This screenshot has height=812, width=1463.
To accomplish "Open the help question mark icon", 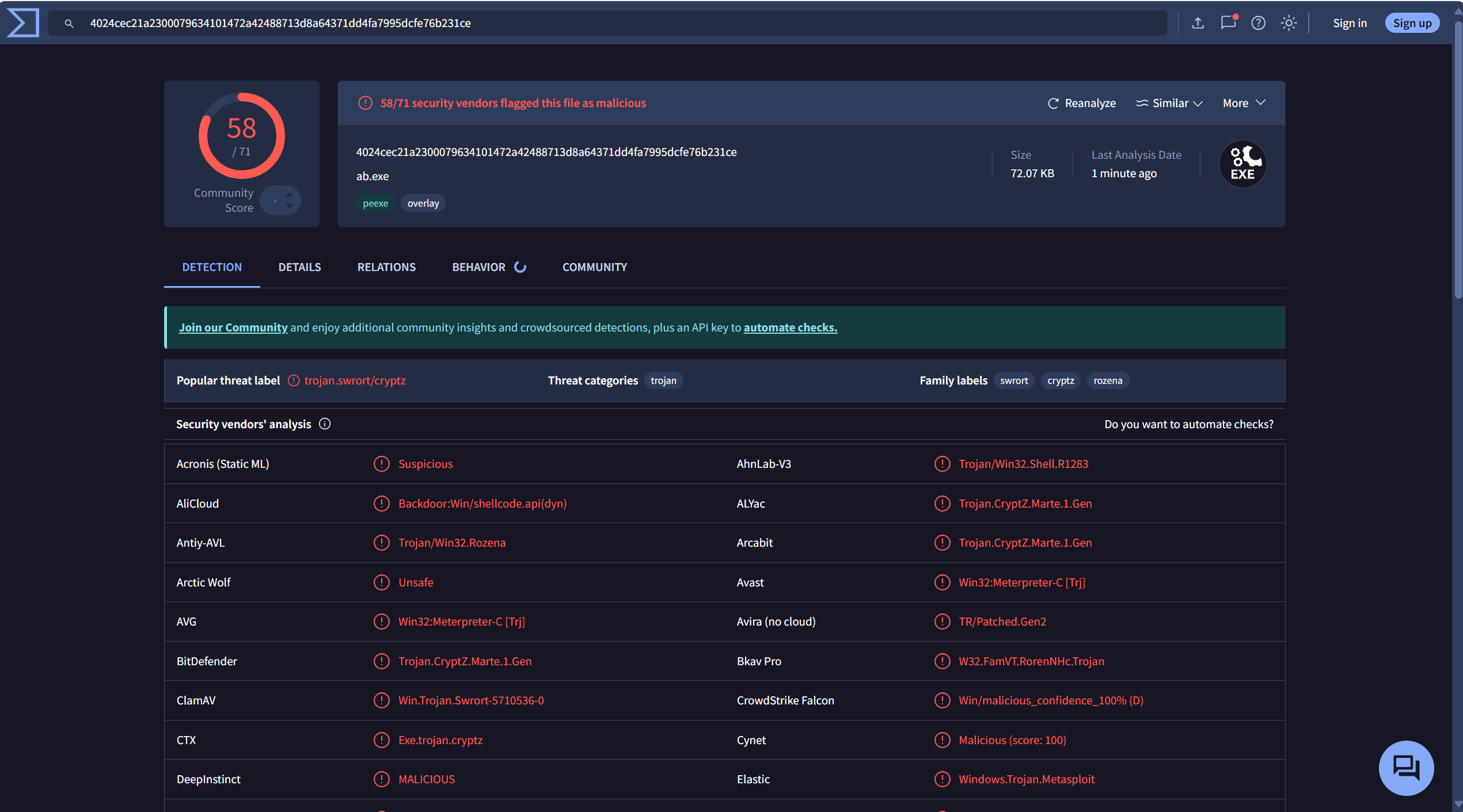I will point(1258,23).
